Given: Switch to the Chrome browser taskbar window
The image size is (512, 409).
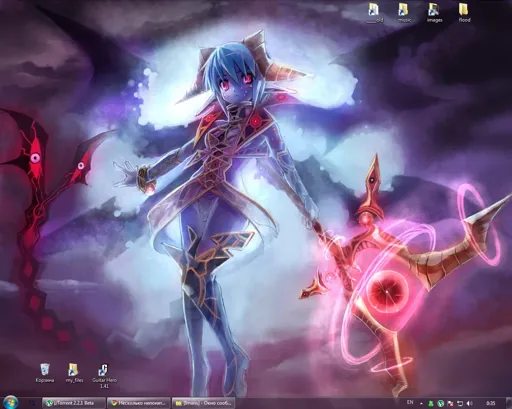Looking at the screenshot, I should 138,403.
